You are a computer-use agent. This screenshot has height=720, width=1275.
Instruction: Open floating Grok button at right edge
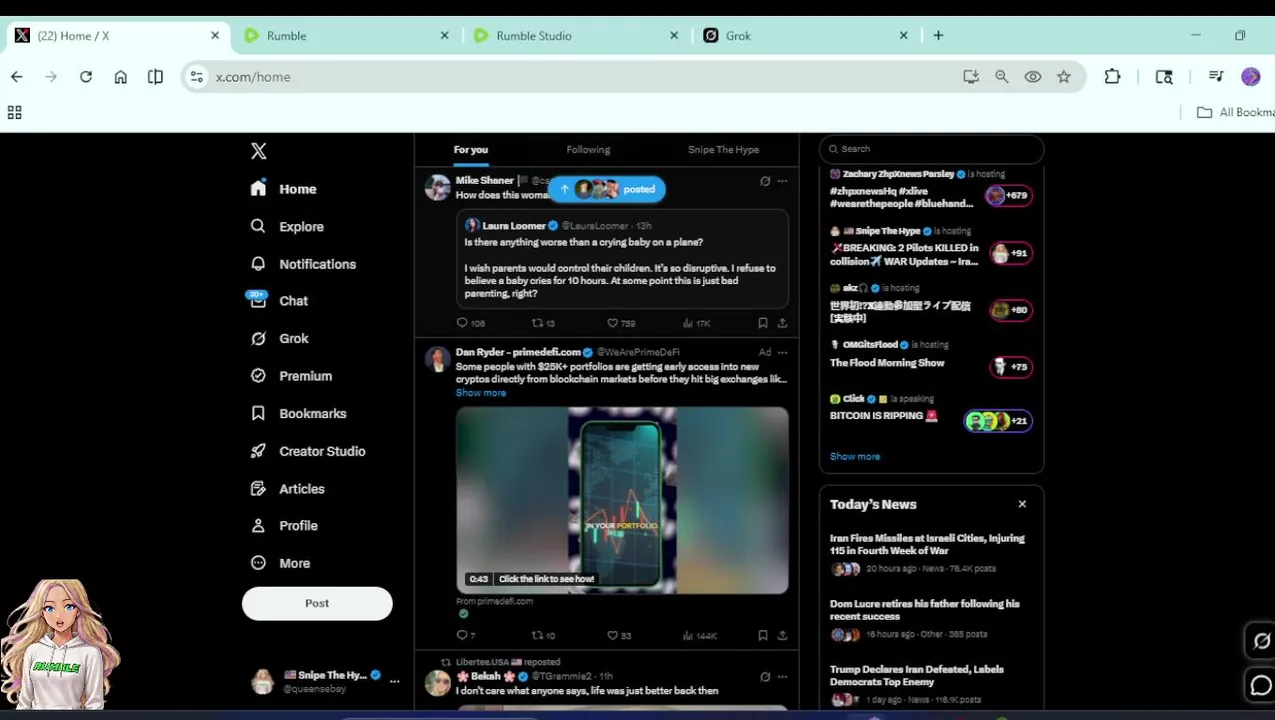click(1261, 641)
